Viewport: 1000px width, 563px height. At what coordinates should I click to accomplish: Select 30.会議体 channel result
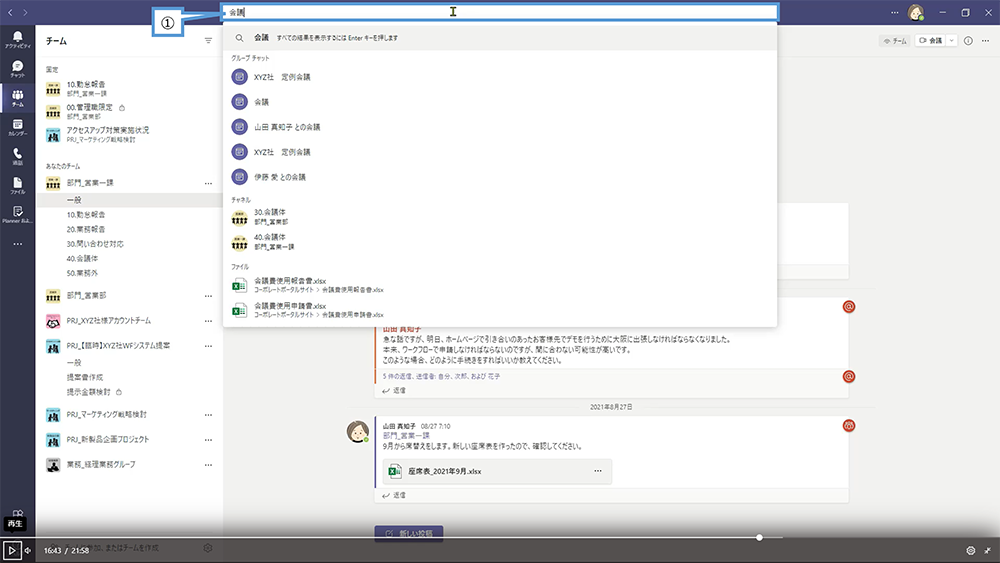coord(500,217)
